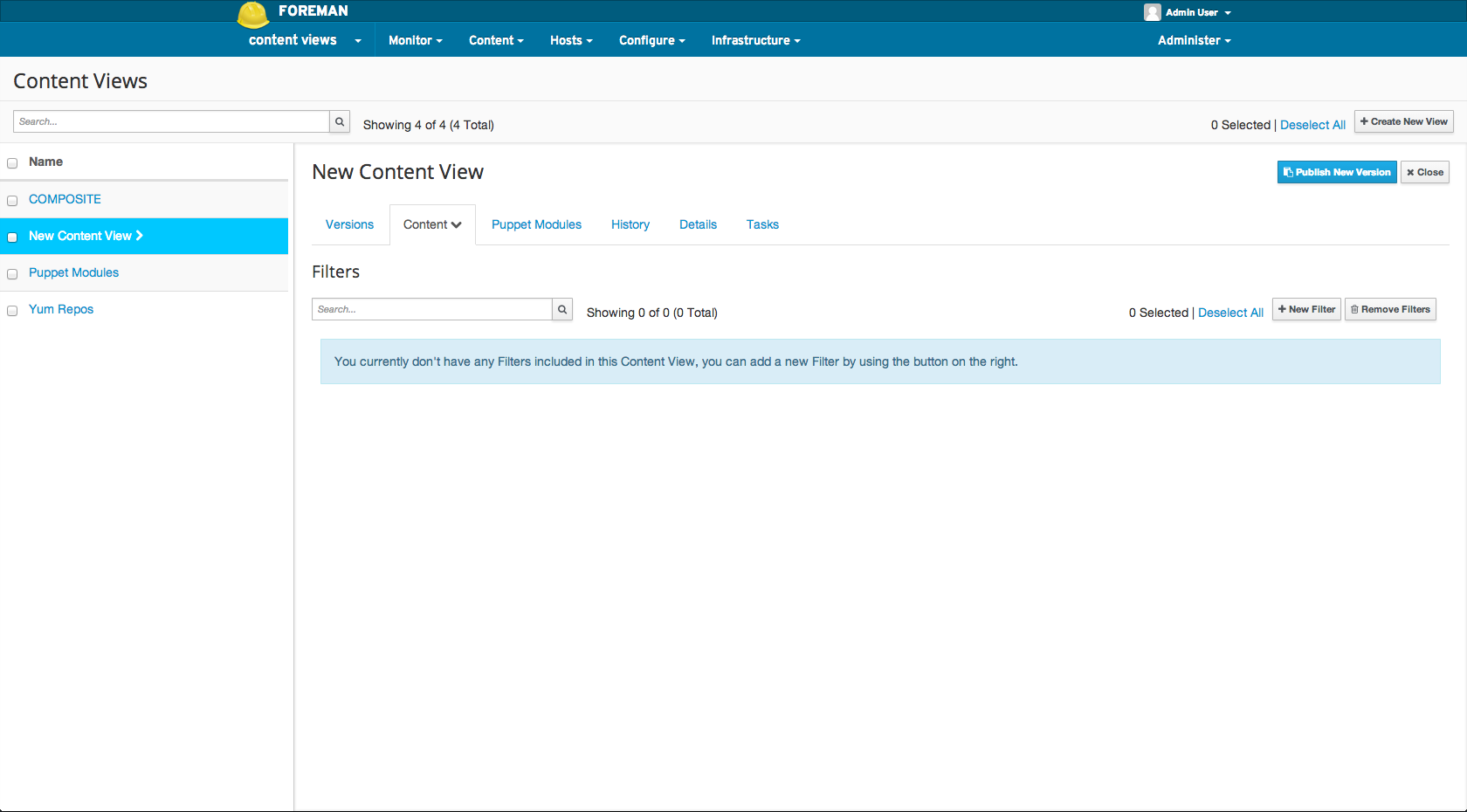Viewport: 1467px width, 812px height.
Task: Click Deselect All in Content Views header
Action: point(1312,125)
